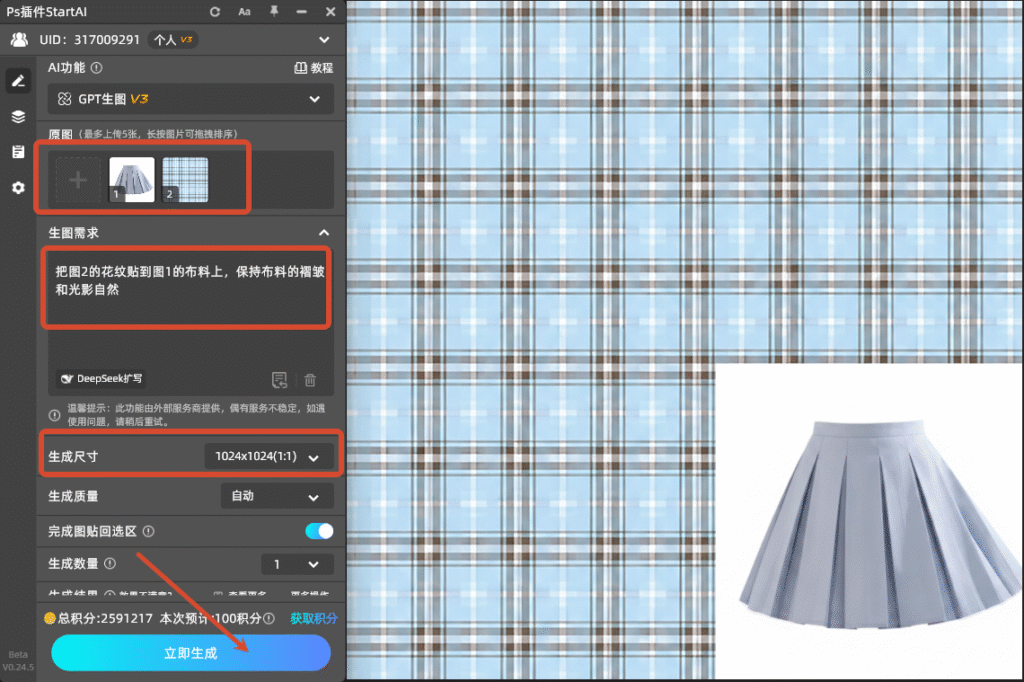
Task: Click the 温馨提示 info icon
Action: coord(55,415)
